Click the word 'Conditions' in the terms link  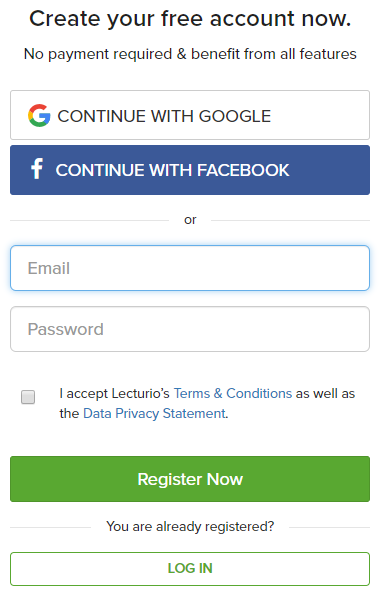point(259,393)
